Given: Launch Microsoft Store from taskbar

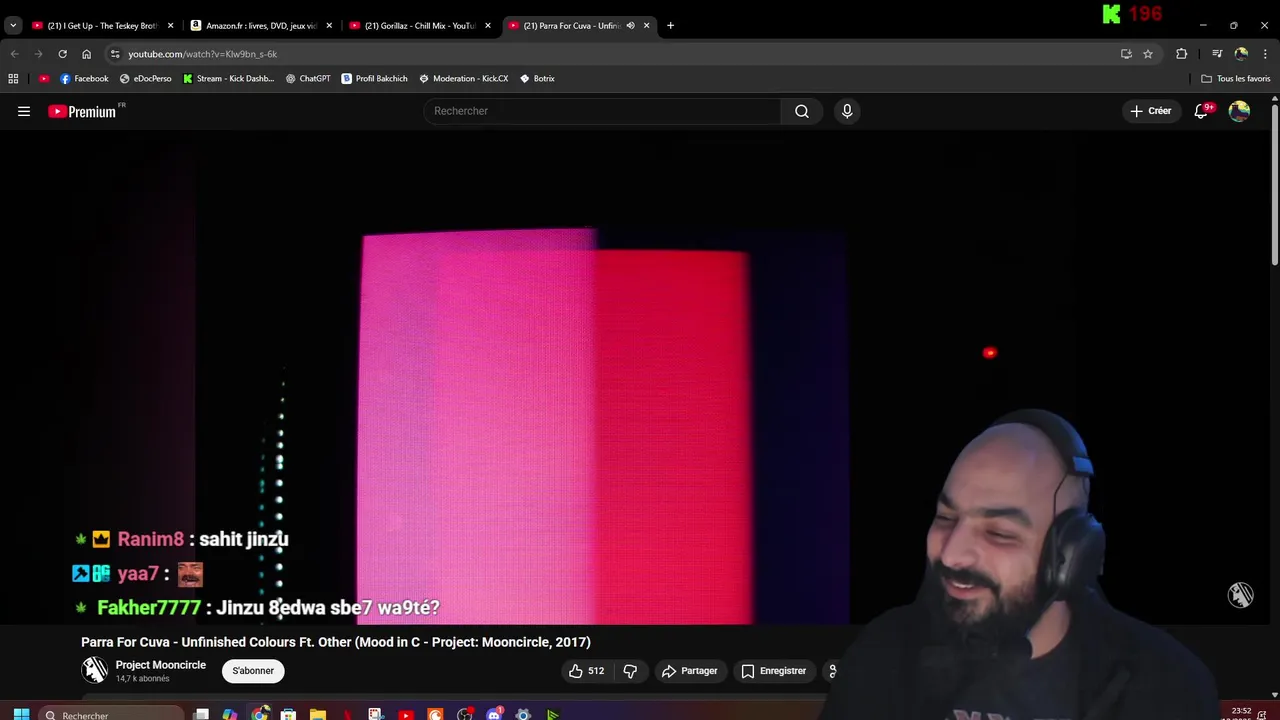Looking at the screenshot, I should coord(288,714).
